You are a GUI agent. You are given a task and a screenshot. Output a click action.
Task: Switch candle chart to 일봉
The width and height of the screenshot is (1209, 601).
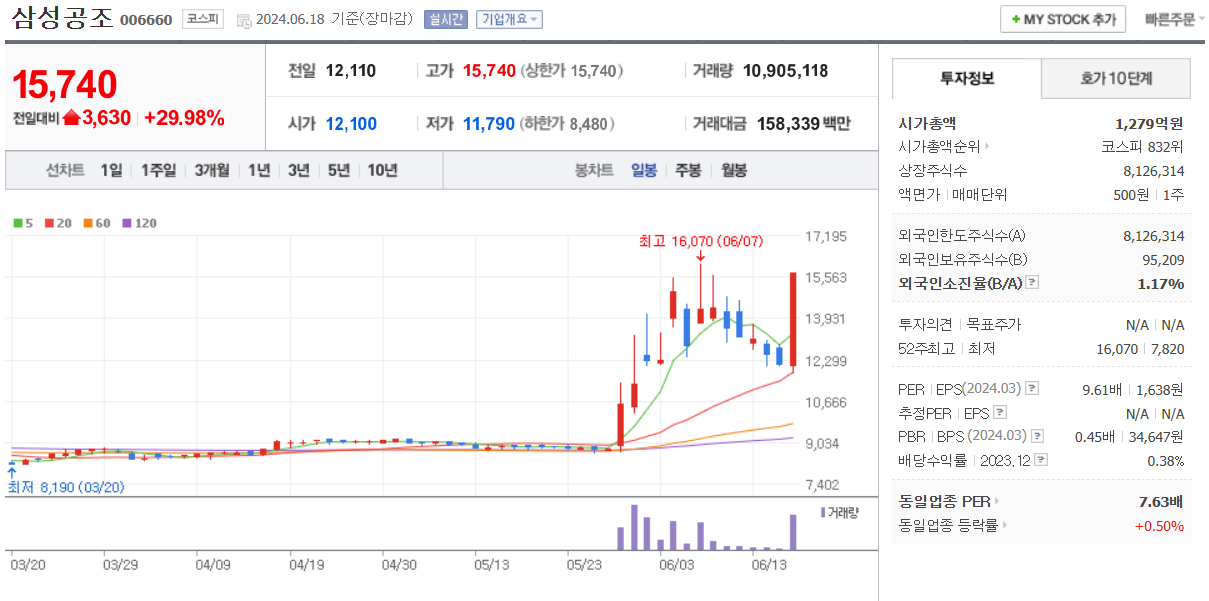(644, 170)
